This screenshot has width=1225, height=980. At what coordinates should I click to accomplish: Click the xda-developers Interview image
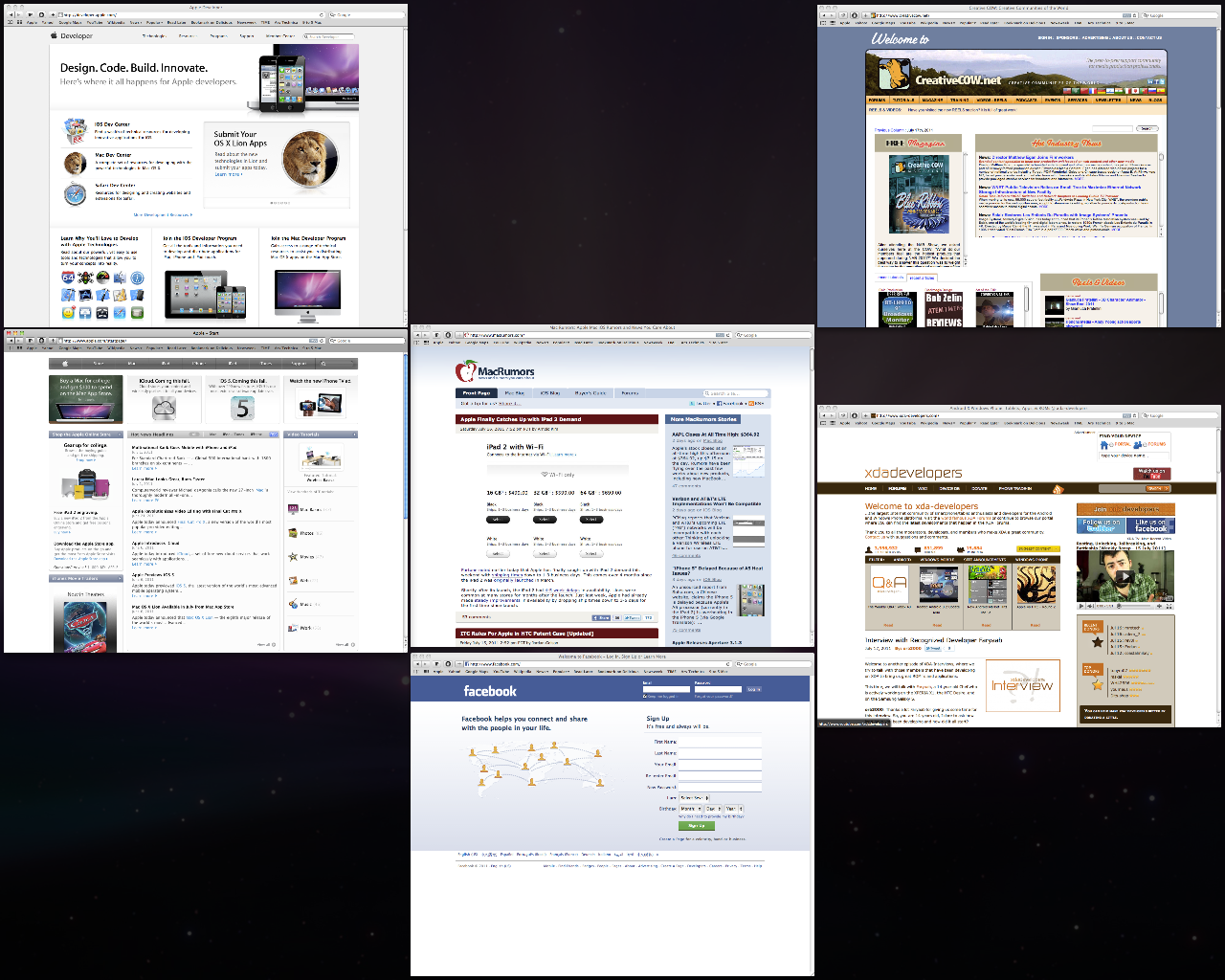click(x=1022, y=684)
